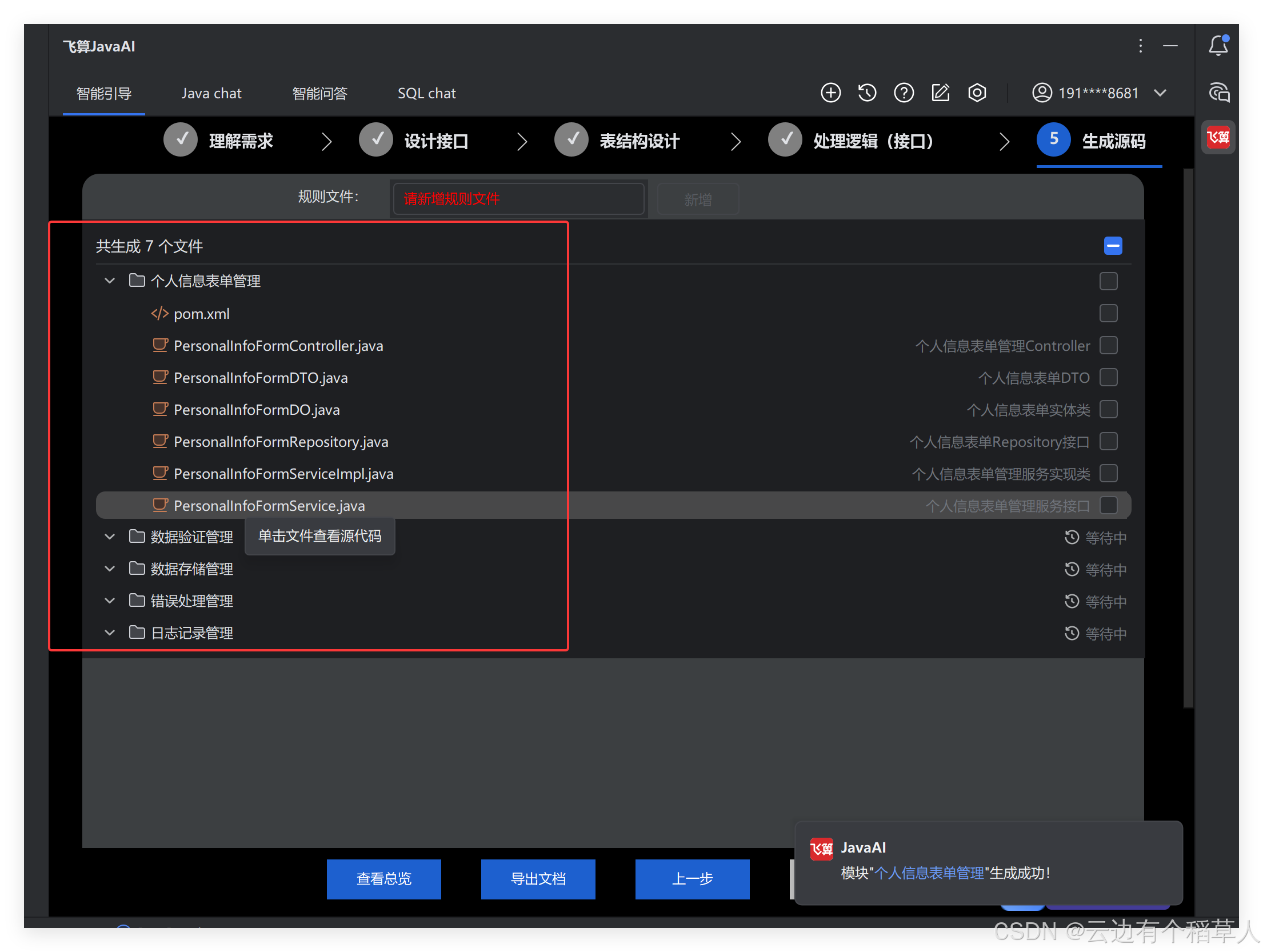Go to the 处理逻辑（接口）step
This screenshot has height=952, width=1263.
pos(851,141)
